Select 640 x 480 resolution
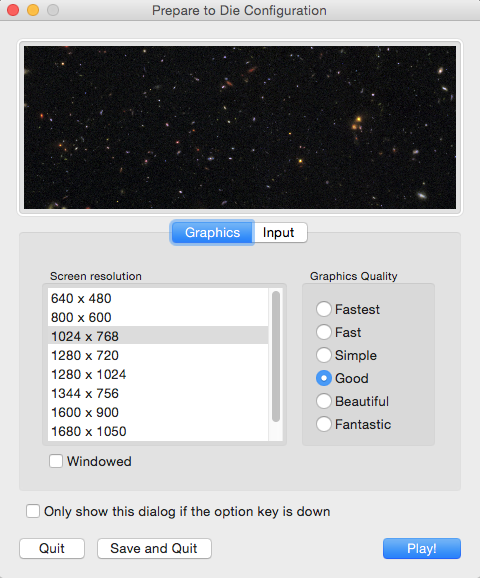 [x=158, y=298]
